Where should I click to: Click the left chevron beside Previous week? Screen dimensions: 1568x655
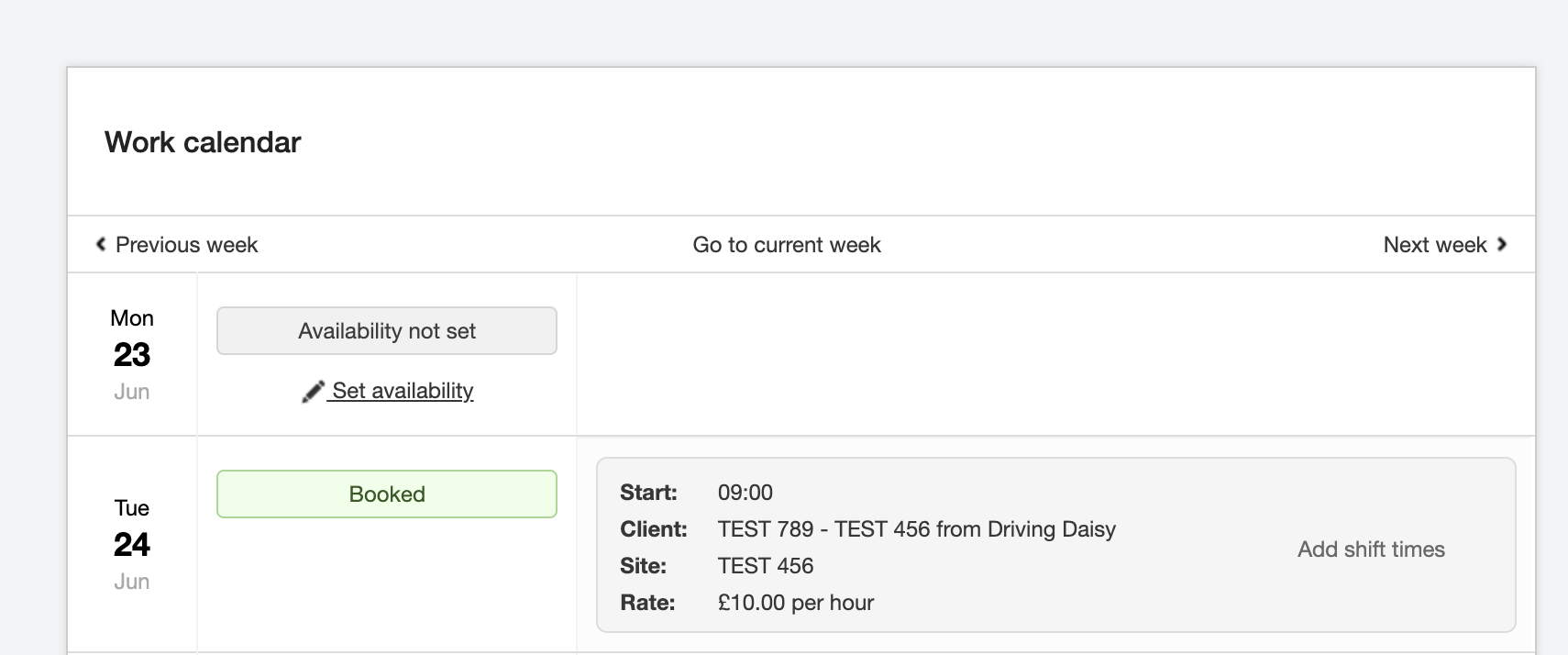tap(101, 245)
